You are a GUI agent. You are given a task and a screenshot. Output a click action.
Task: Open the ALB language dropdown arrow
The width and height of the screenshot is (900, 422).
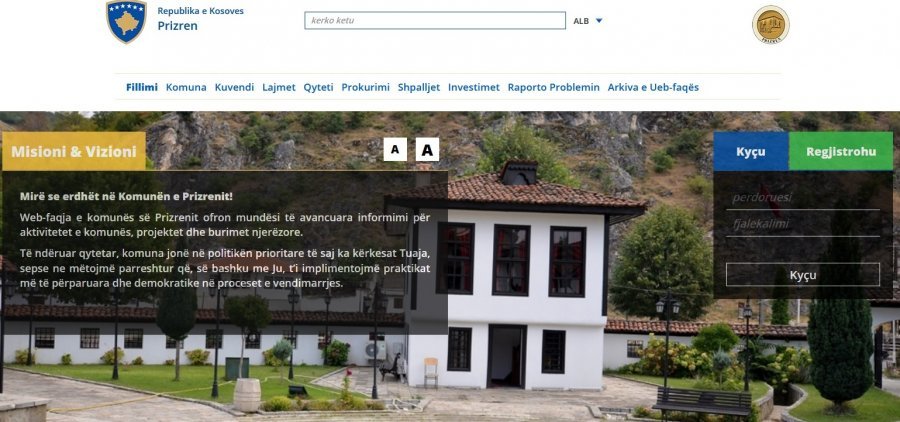coord(599,21)
